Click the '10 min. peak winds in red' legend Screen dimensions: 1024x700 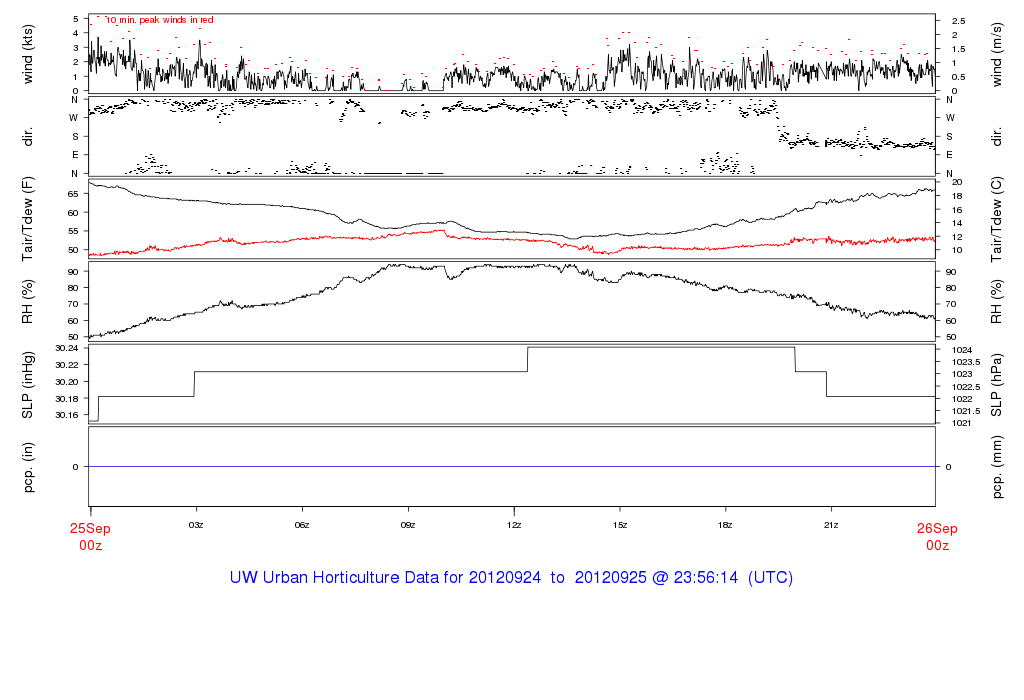pos(160,20)
